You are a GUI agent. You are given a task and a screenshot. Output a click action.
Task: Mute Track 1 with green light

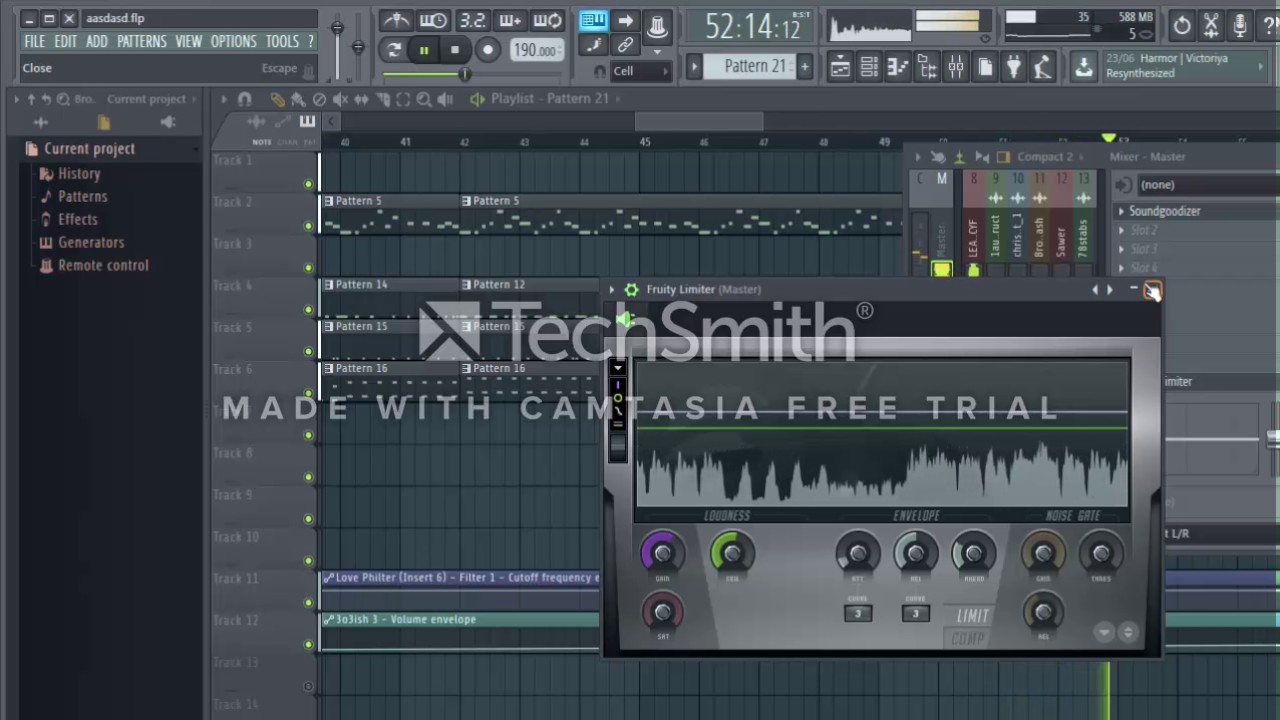click(x=308, y=184)
